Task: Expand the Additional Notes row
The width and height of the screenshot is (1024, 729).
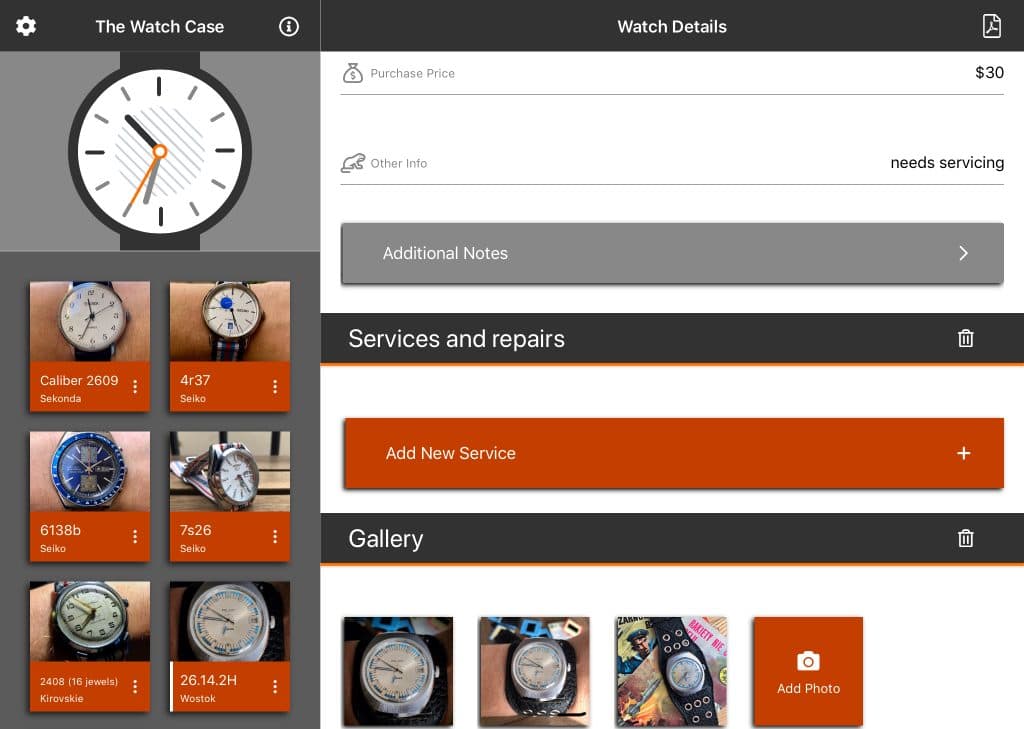Action: [x=672, y=254]
